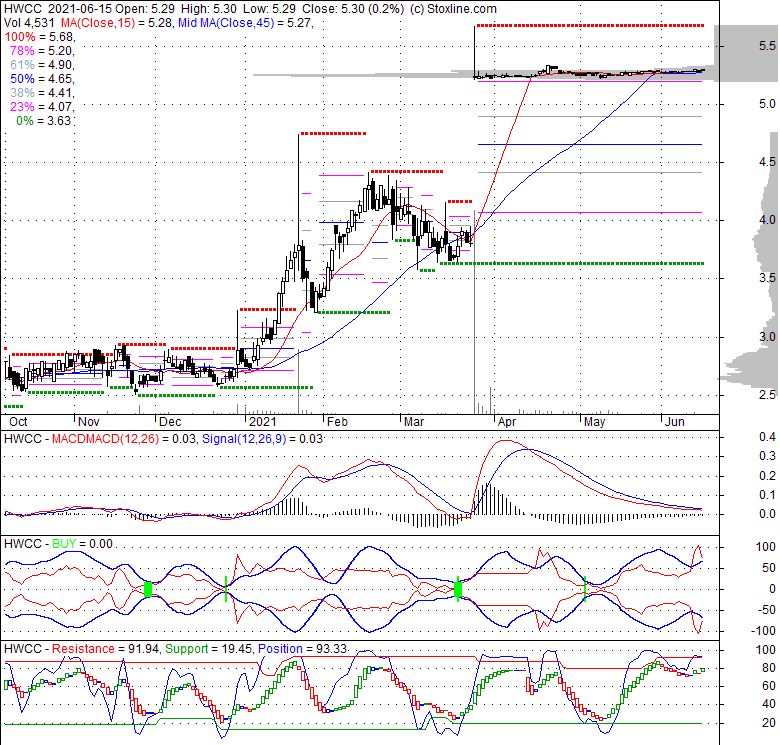780x745 pixels.
Task: Select the 0% = 3.63 Fibonacci level
Action: click(44, 120)
